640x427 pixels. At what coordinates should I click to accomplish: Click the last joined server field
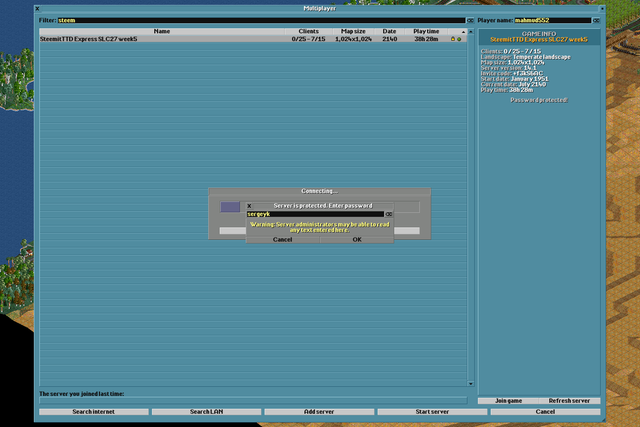(253, 401)
